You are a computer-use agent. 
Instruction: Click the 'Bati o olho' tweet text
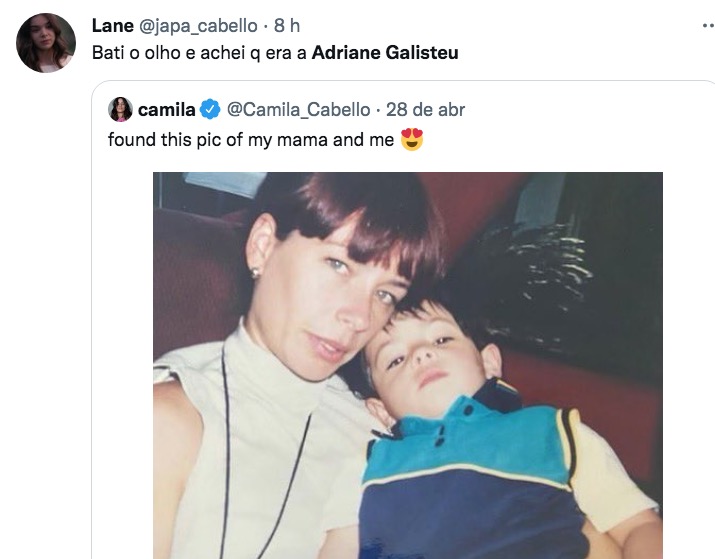coord(198,53)
